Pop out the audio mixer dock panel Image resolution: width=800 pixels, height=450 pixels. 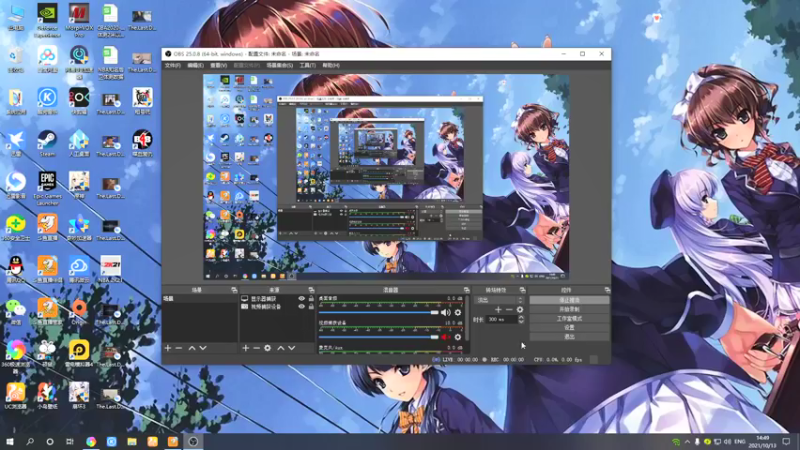coord(466,290)
